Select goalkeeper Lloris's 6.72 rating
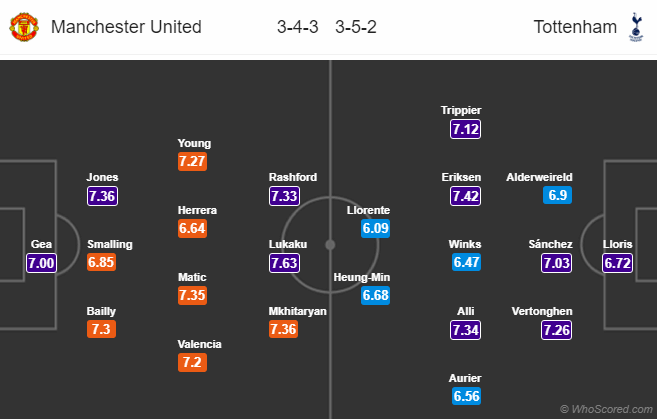 tap(620, 262)
